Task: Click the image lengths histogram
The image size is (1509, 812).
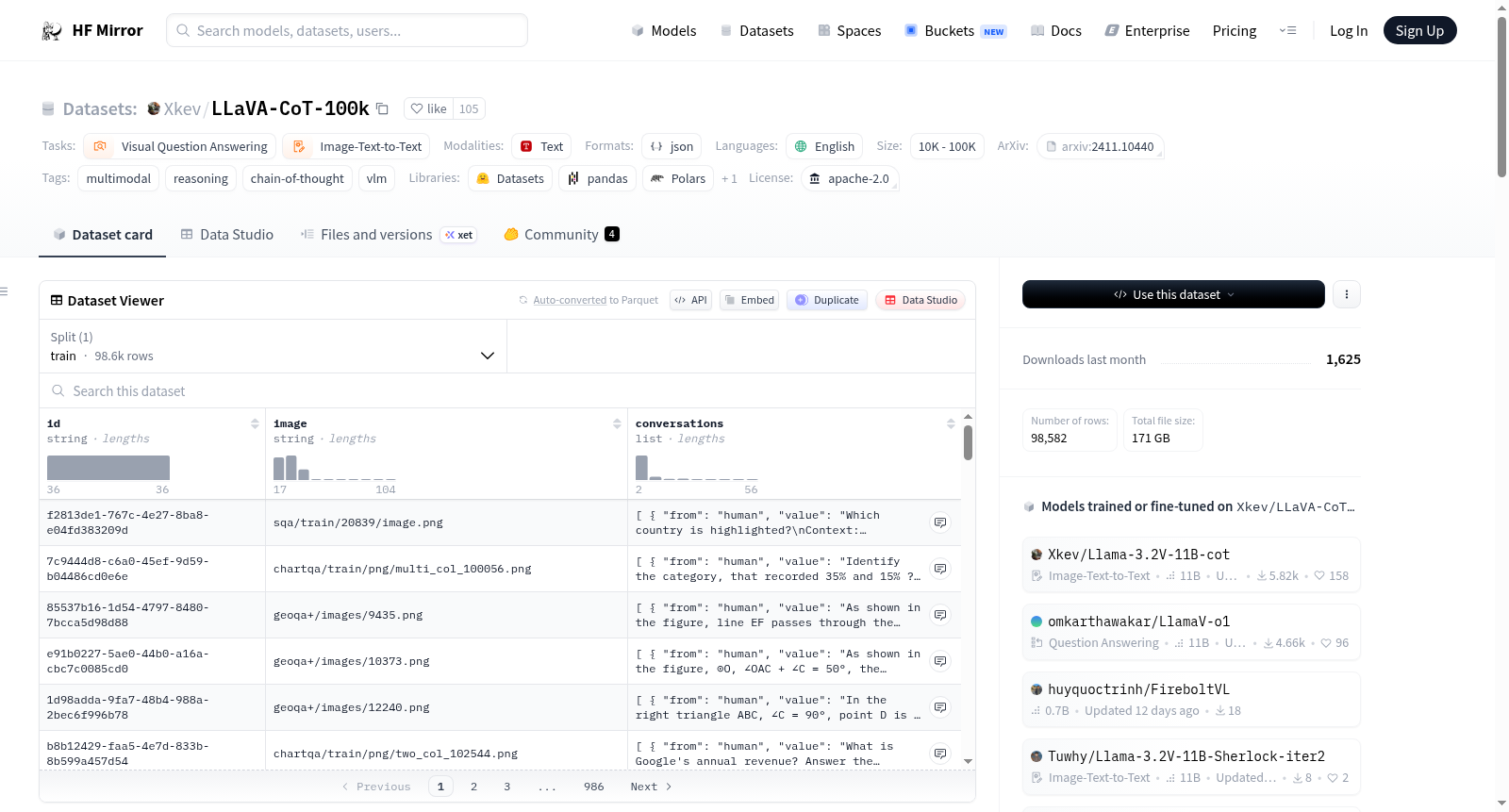Action: pyautogui.click(x=335, y=468)
